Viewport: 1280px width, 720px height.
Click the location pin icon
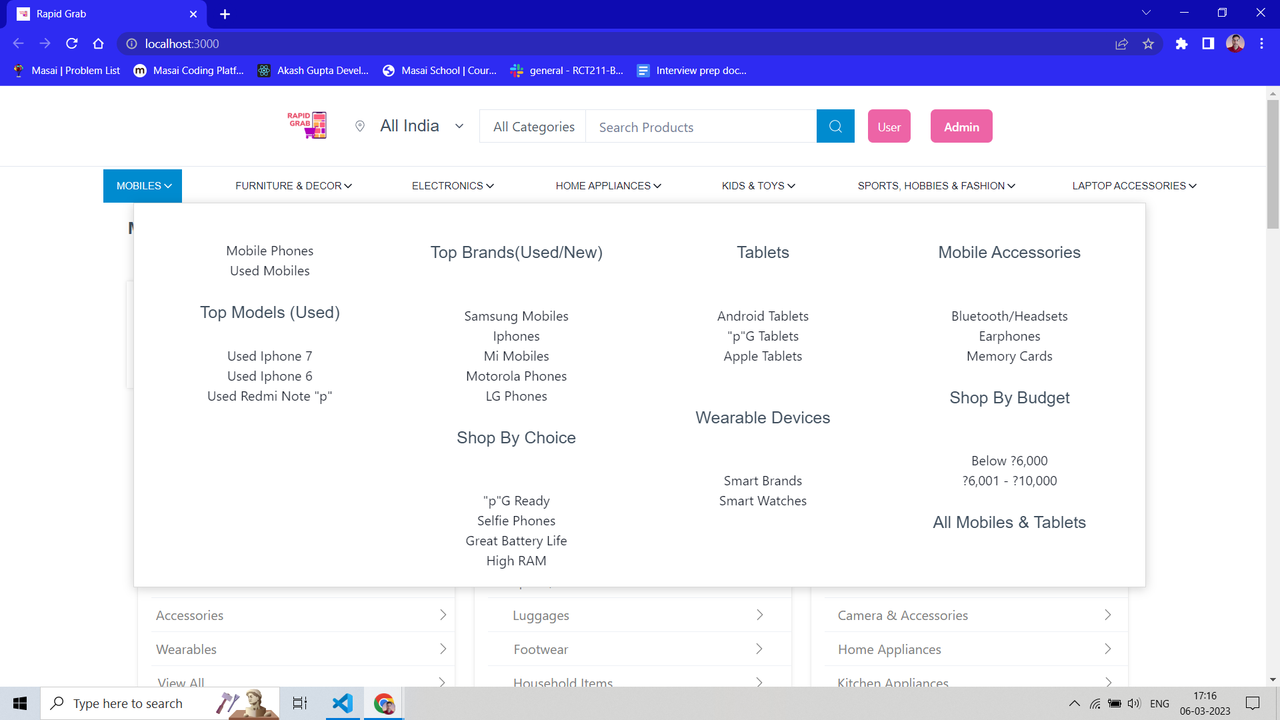click(360, 127)
